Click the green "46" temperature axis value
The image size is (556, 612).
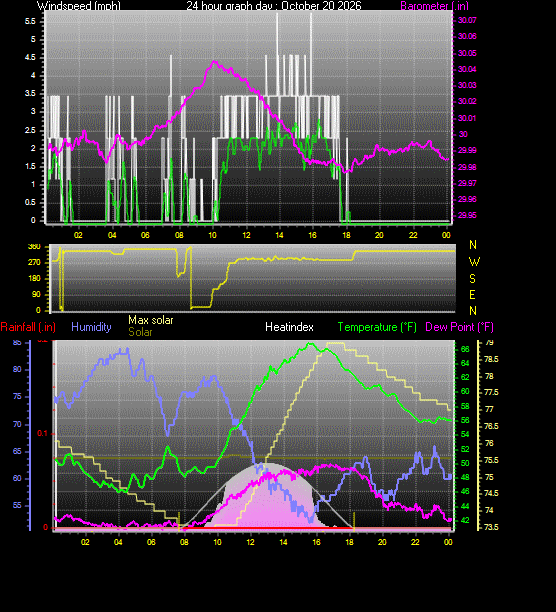click(x=465, y=492)
